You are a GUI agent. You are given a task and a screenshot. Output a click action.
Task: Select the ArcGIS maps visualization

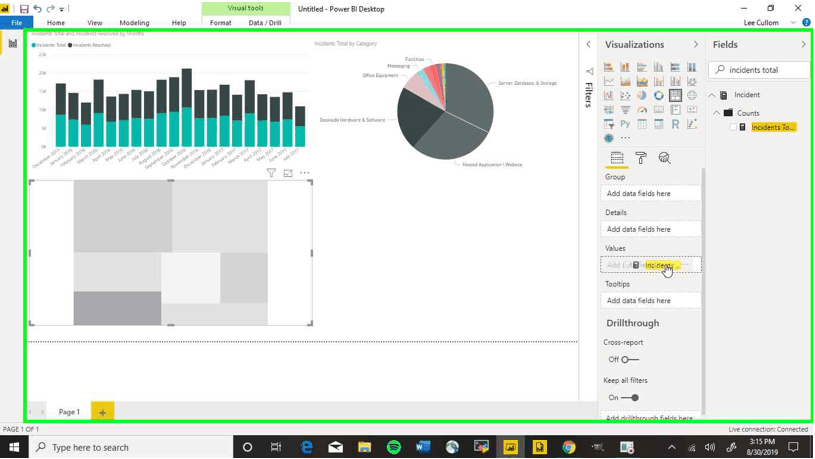(x=609, y=138)
